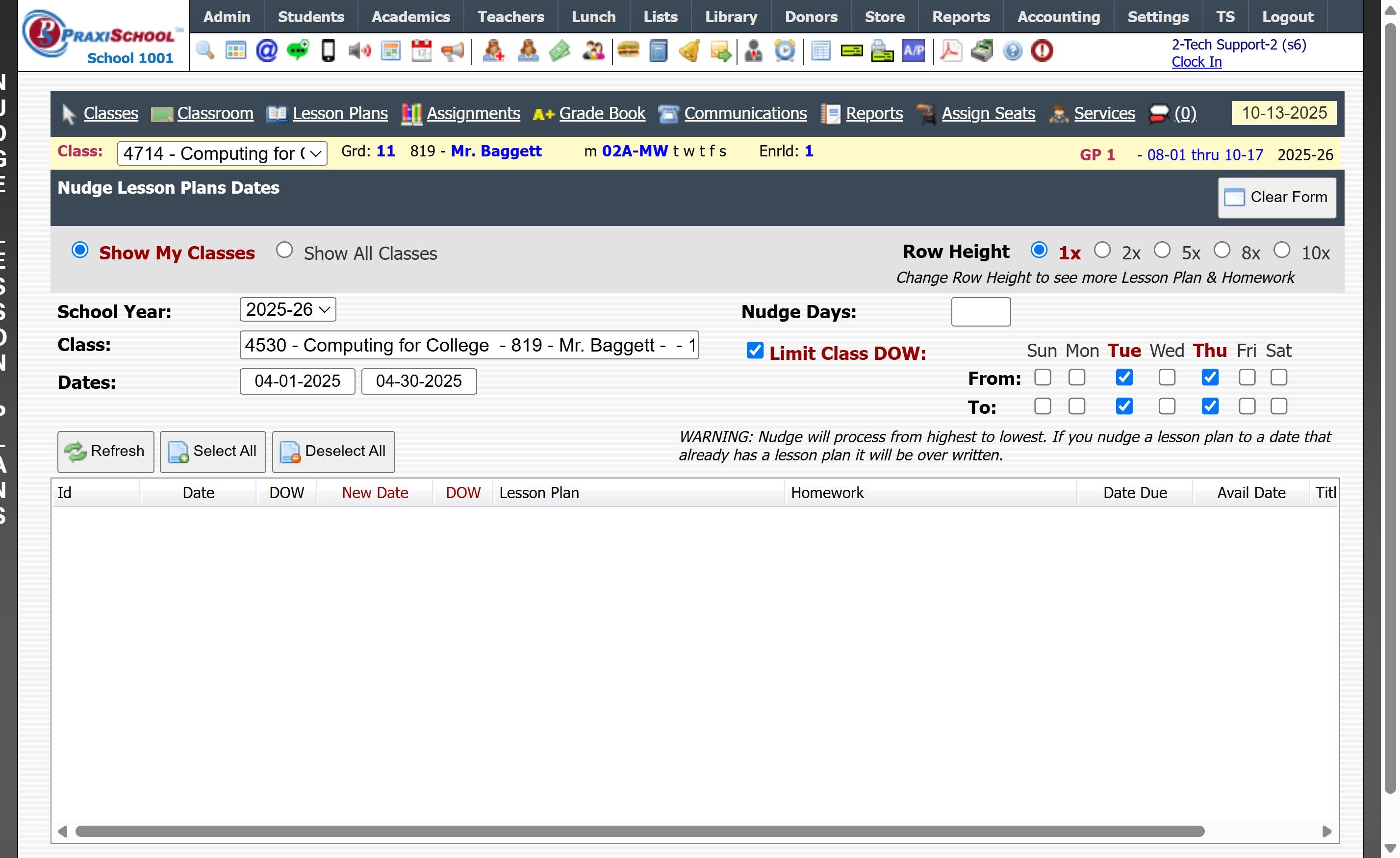Check the From Wed checkbox

(1167, 378)
